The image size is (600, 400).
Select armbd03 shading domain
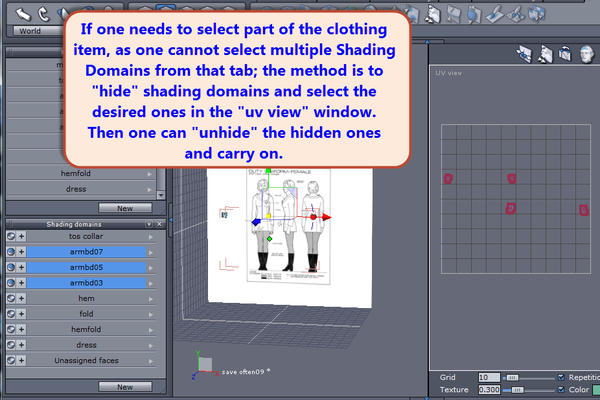pyautogui.click(x=86, y=283)
